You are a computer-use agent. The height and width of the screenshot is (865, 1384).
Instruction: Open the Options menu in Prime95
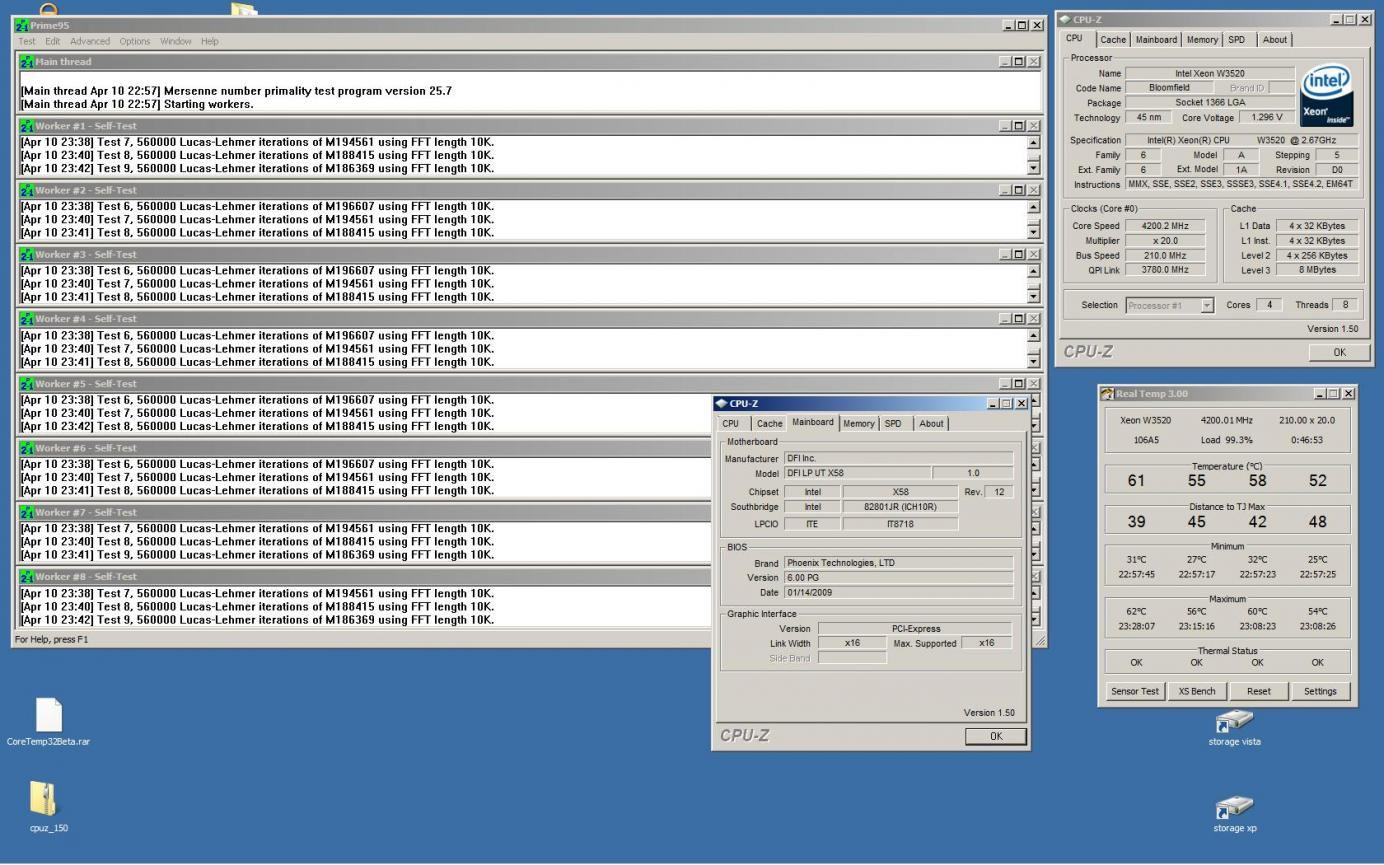[x=135, y=41]
